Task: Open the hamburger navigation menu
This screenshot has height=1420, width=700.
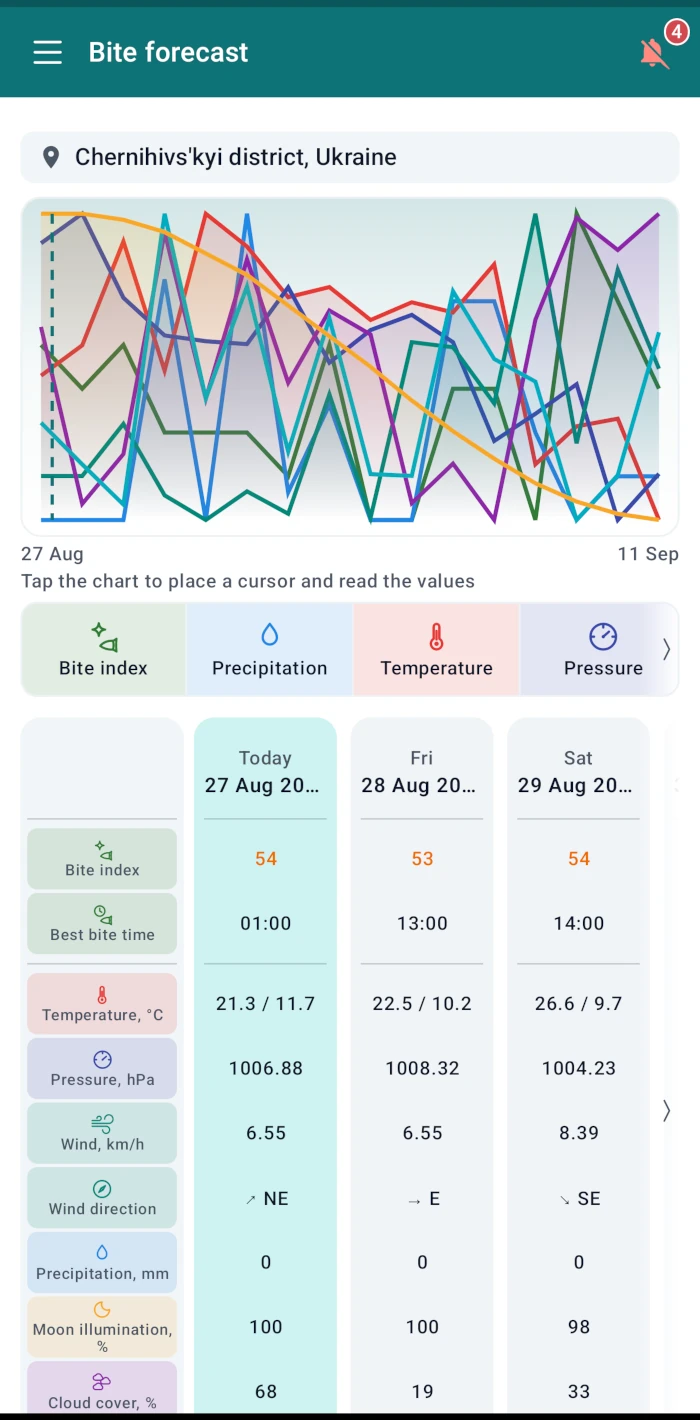Action: coord(47,52)
